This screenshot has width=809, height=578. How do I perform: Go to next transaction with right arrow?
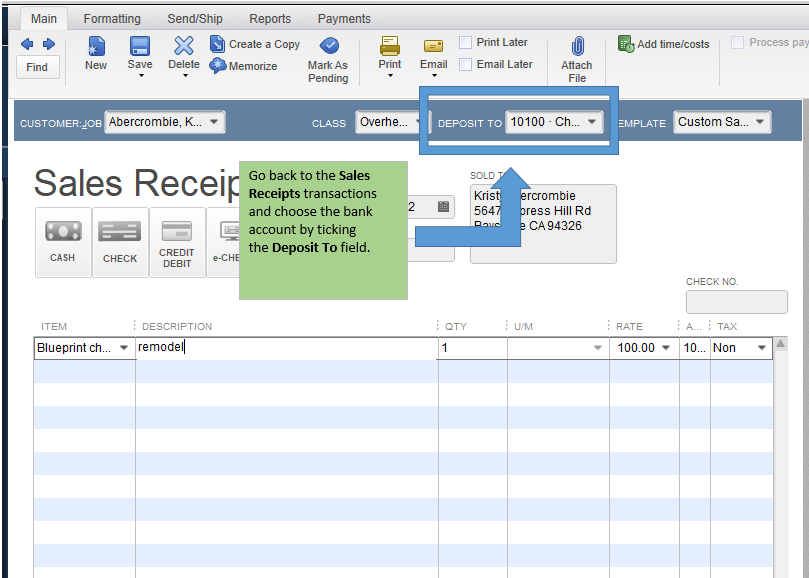(48, 44)
